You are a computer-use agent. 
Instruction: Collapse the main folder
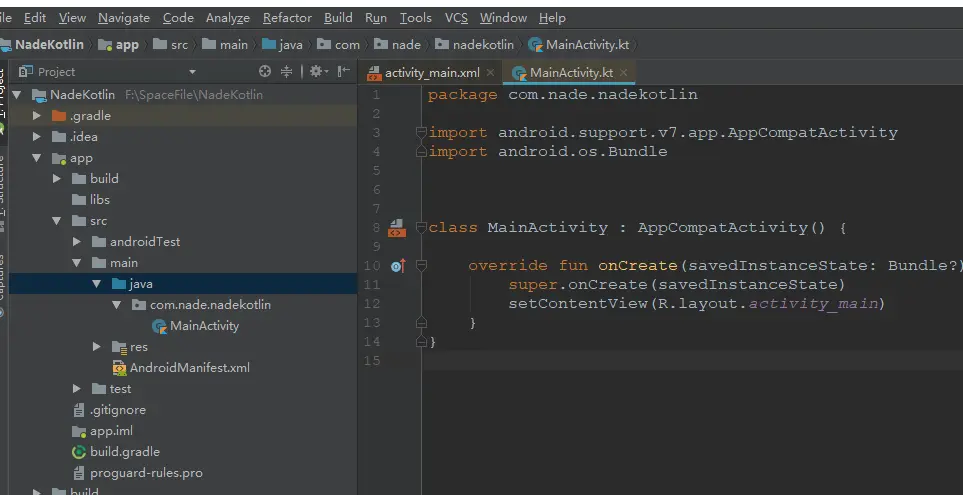[x=76, y=263]
